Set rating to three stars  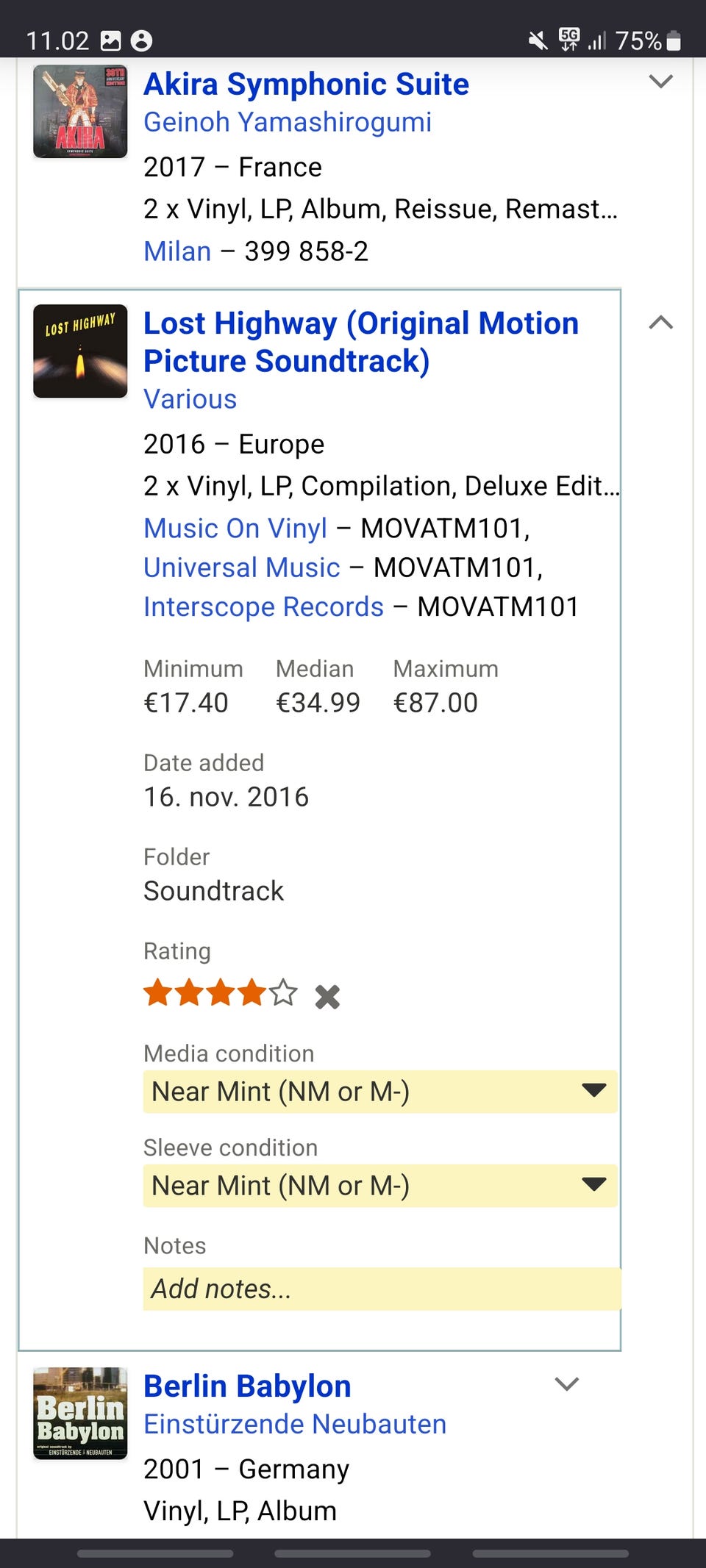tap(221, 992)
